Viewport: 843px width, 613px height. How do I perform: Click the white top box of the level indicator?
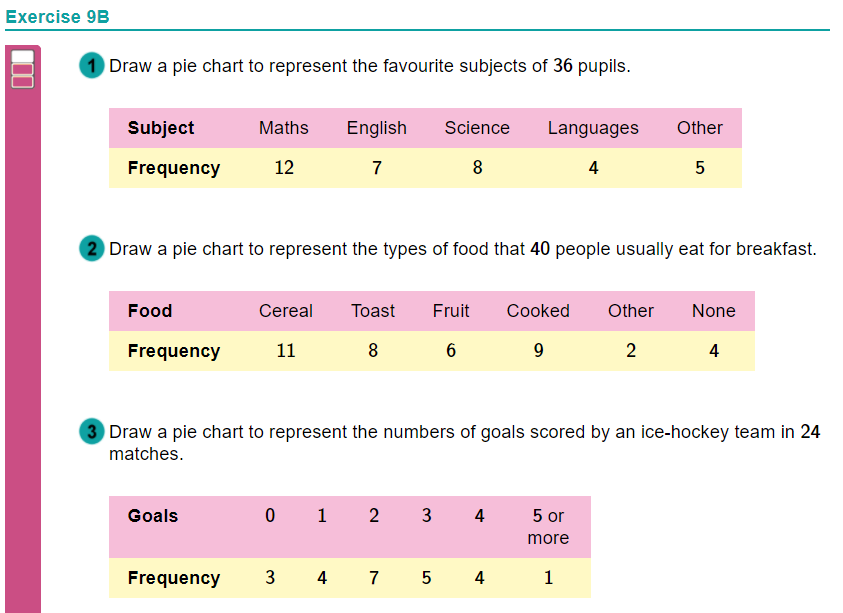click(23, 56)
